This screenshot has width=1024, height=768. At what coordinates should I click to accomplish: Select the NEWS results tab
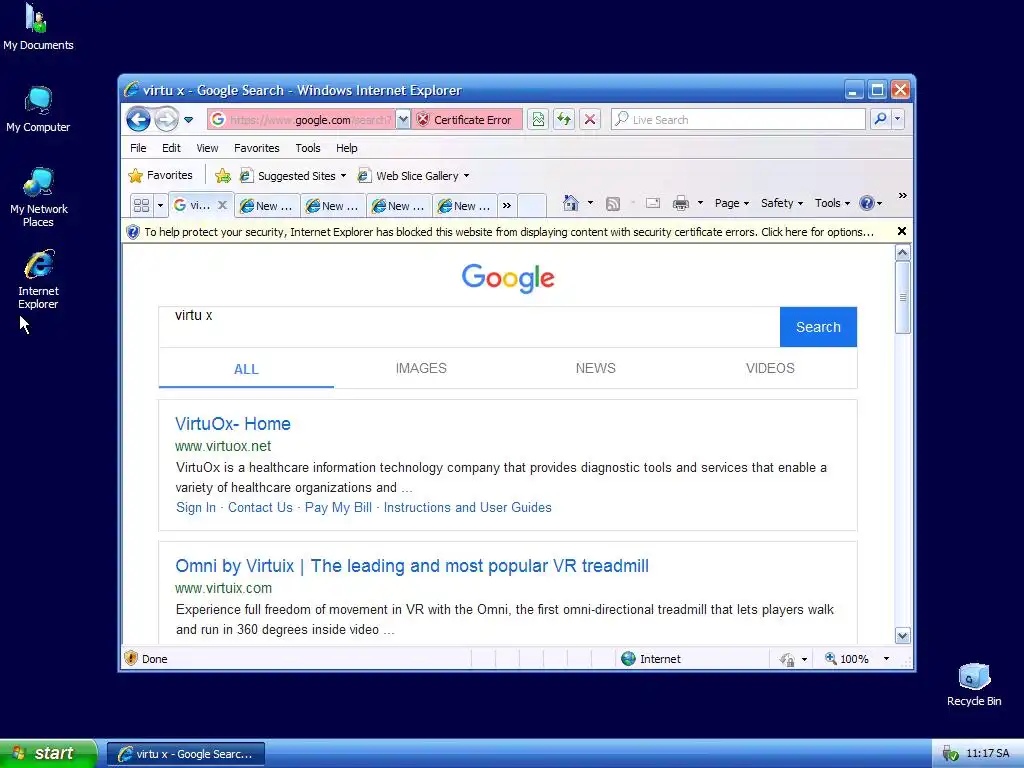(596, 368)
